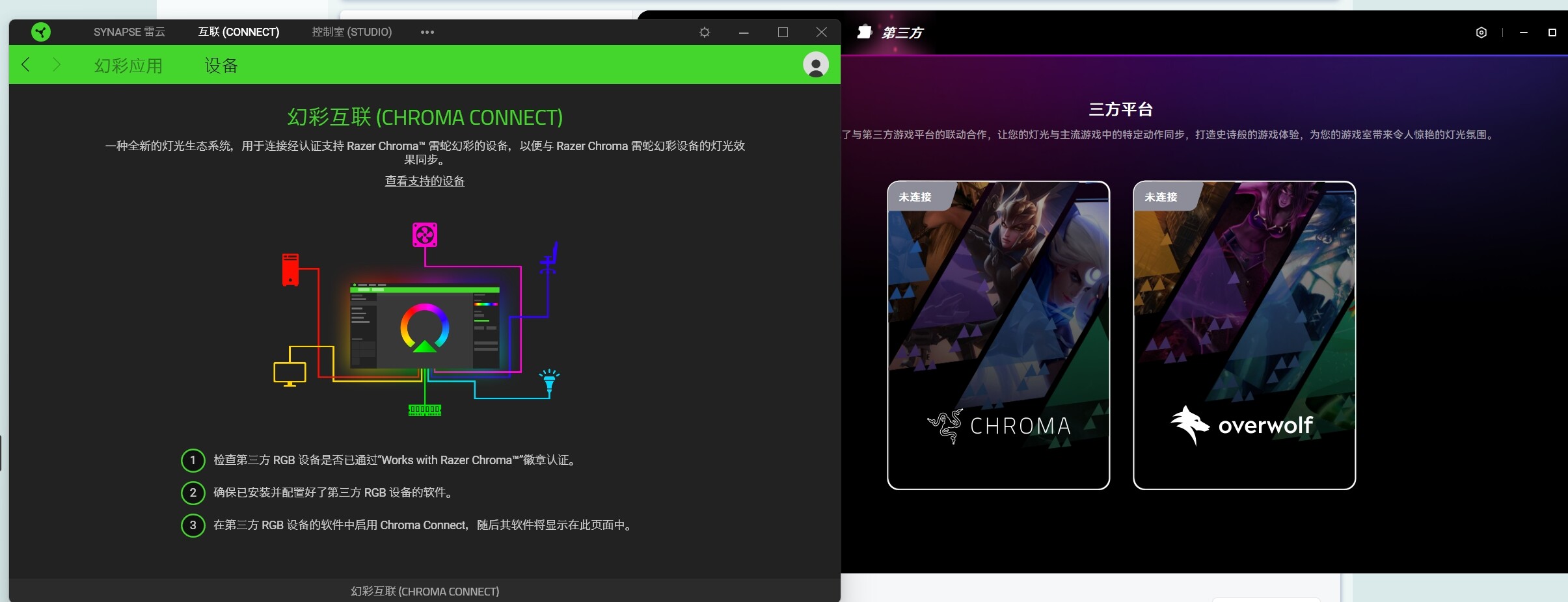Screen dimensions: 1568x602
Task: Click the bottom 幻彩互联 (CHROMA CONNECT) status label
Action: coord(425,592)
